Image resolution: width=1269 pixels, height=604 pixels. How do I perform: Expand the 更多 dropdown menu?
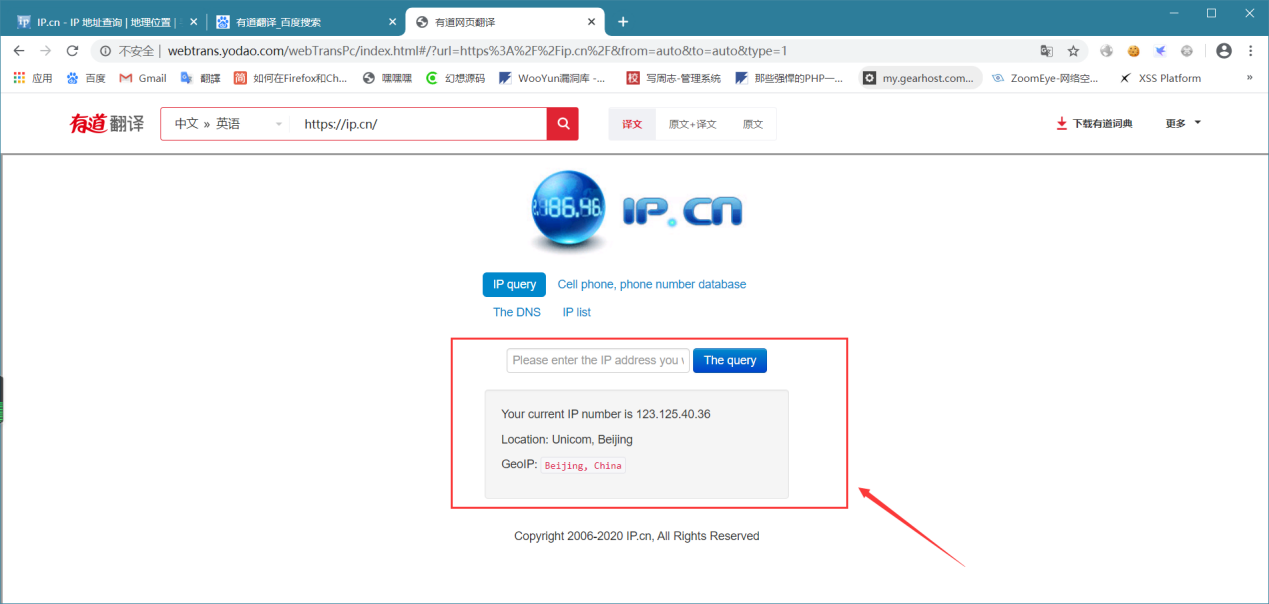point(1183,124)
